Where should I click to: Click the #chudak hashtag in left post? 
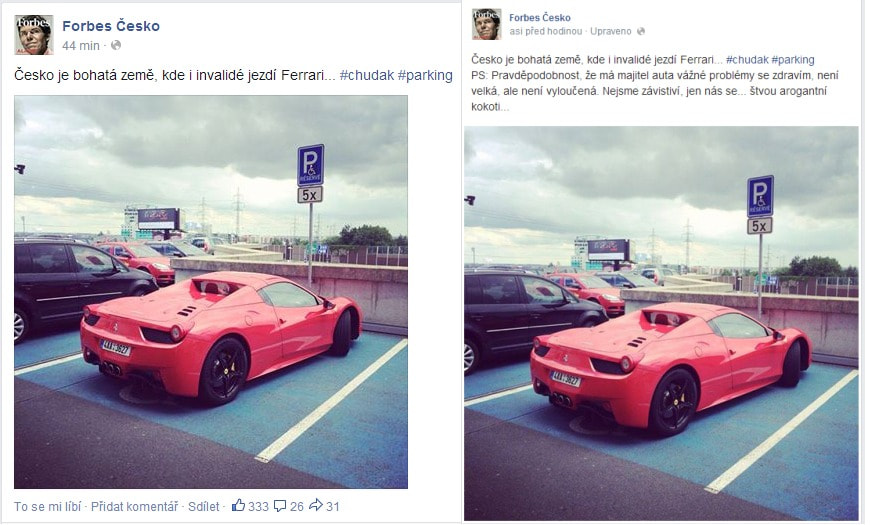(367, 75)
